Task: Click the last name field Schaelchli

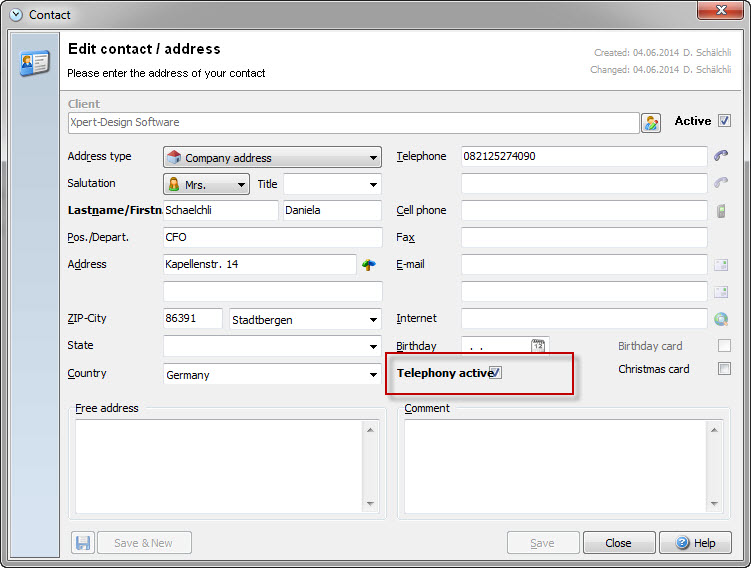Action: tap(220, 210)
